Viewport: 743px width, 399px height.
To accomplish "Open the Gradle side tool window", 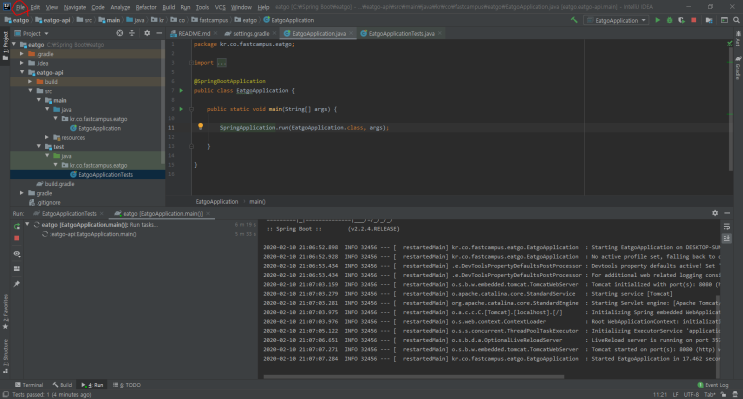I will [x=738, y=68].
